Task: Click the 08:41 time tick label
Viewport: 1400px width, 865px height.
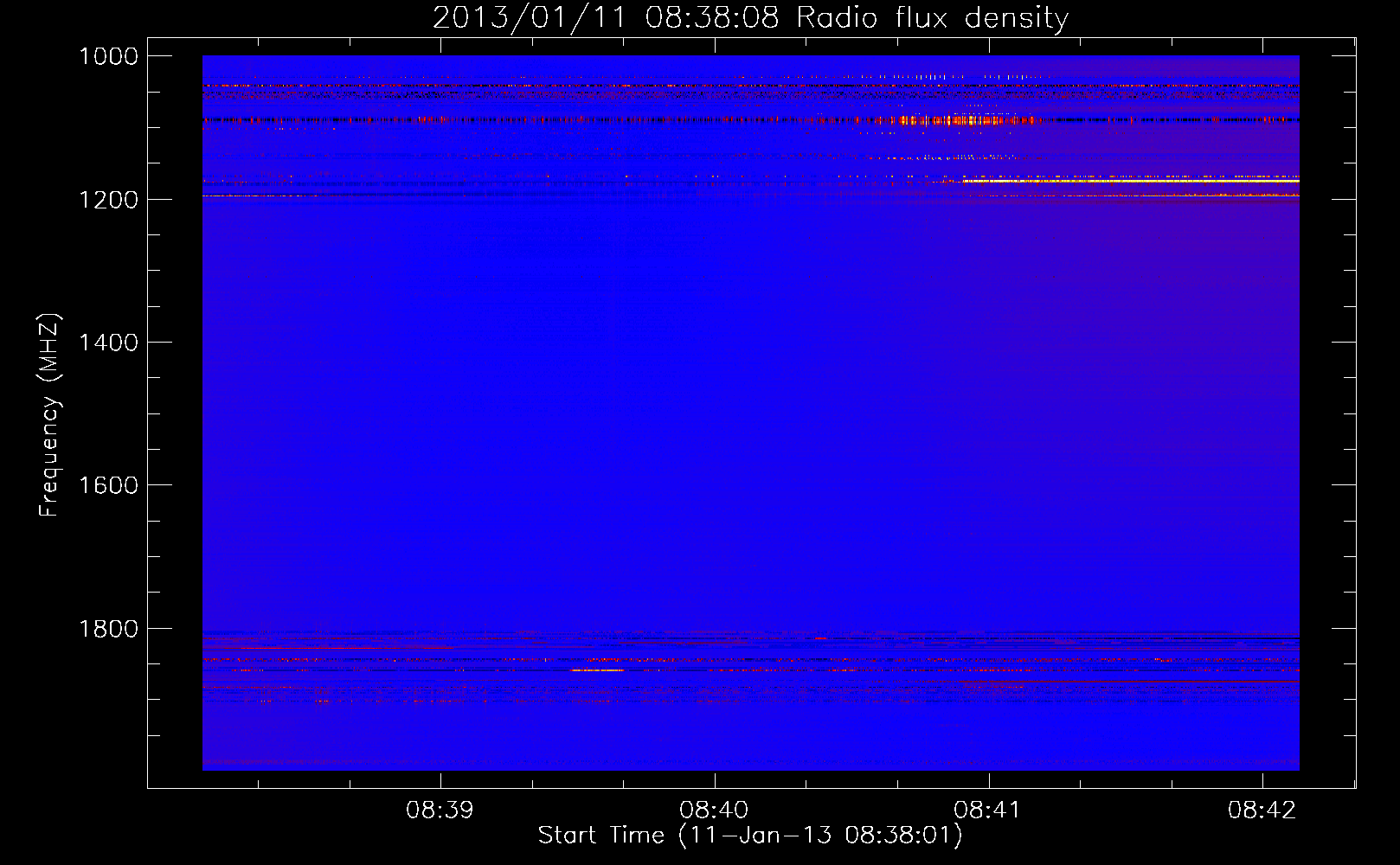Action: click(987, 811)
